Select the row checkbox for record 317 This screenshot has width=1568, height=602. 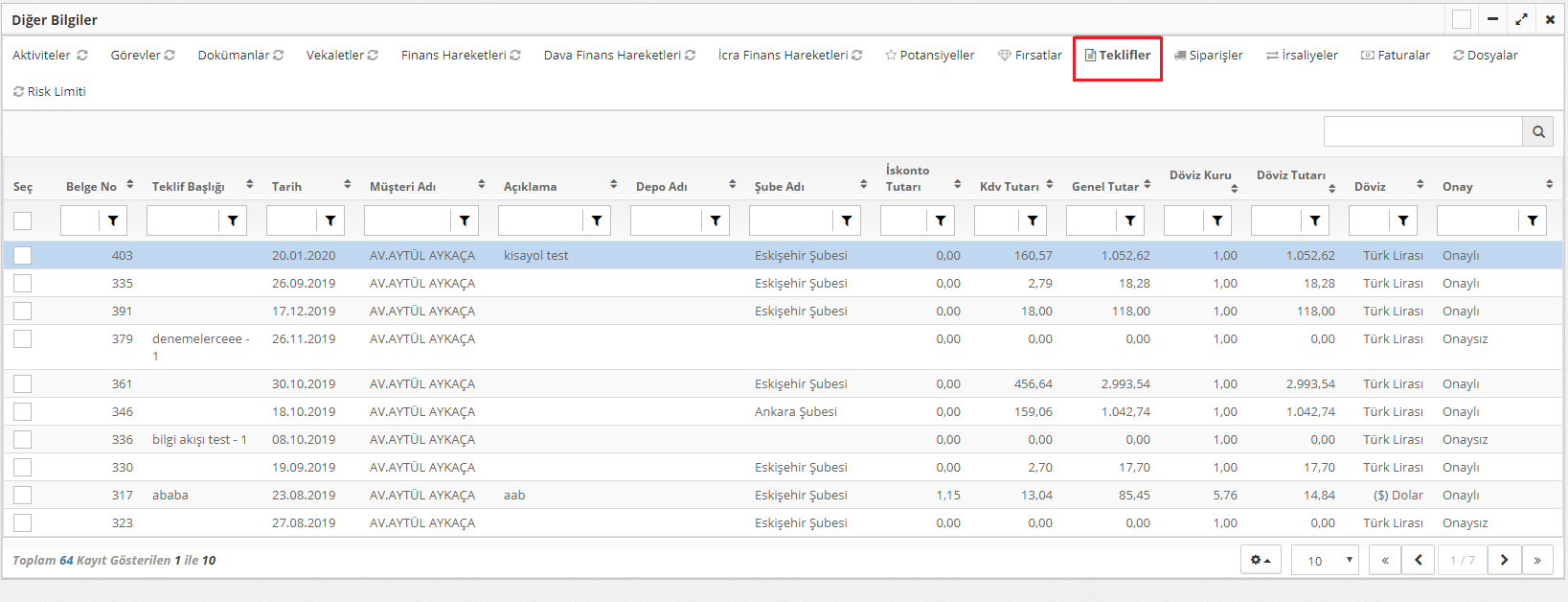click(x=23, y=496)
